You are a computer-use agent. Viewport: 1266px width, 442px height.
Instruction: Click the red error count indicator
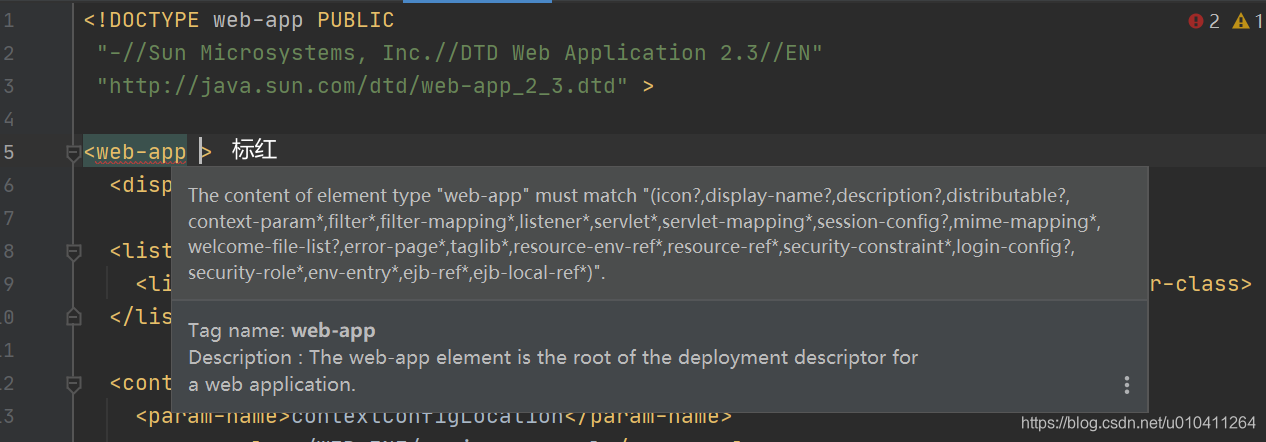tap(1203, 21)
